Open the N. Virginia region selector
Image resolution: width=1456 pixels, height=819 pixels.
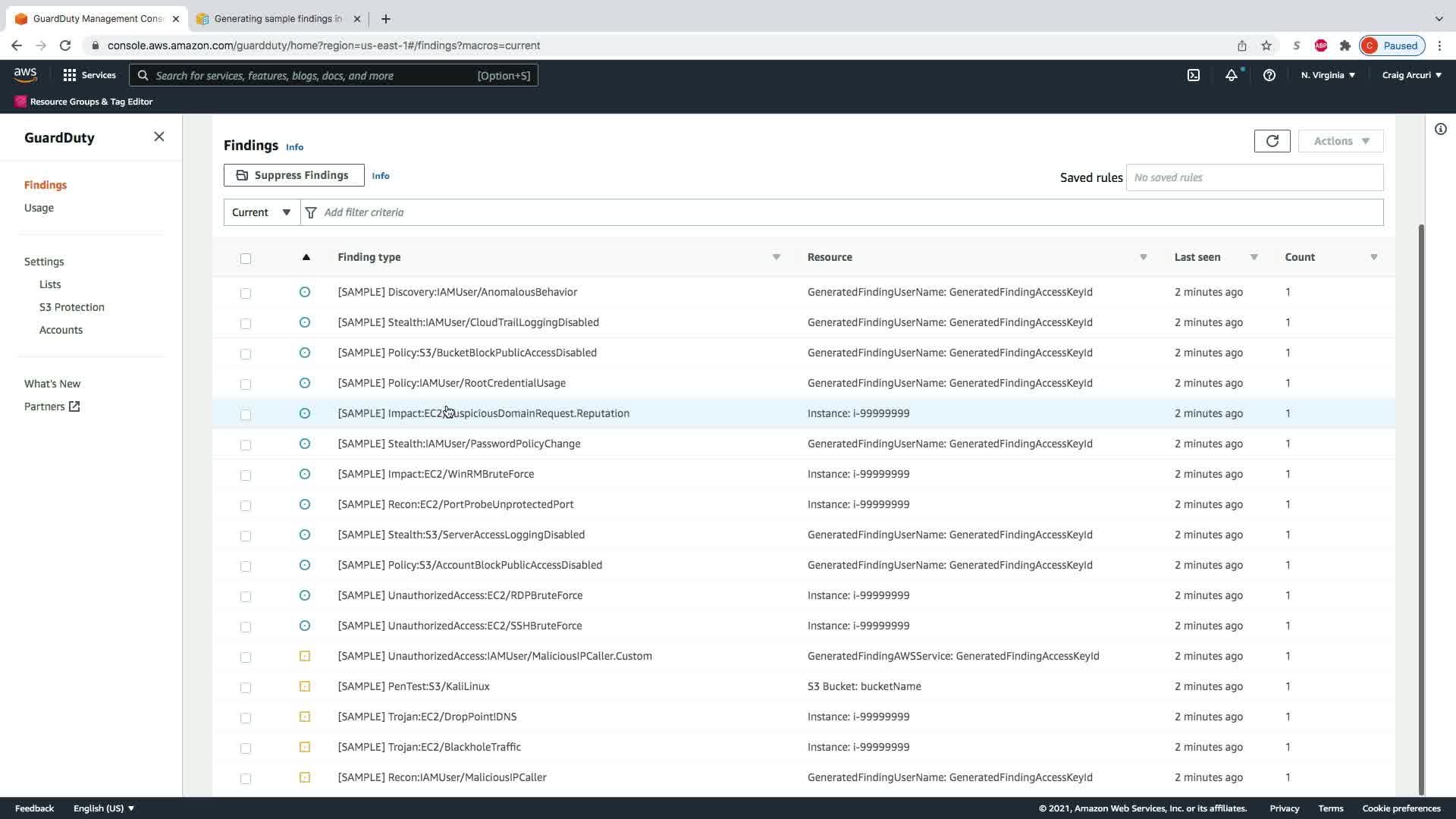click(x=1327, y=75)
